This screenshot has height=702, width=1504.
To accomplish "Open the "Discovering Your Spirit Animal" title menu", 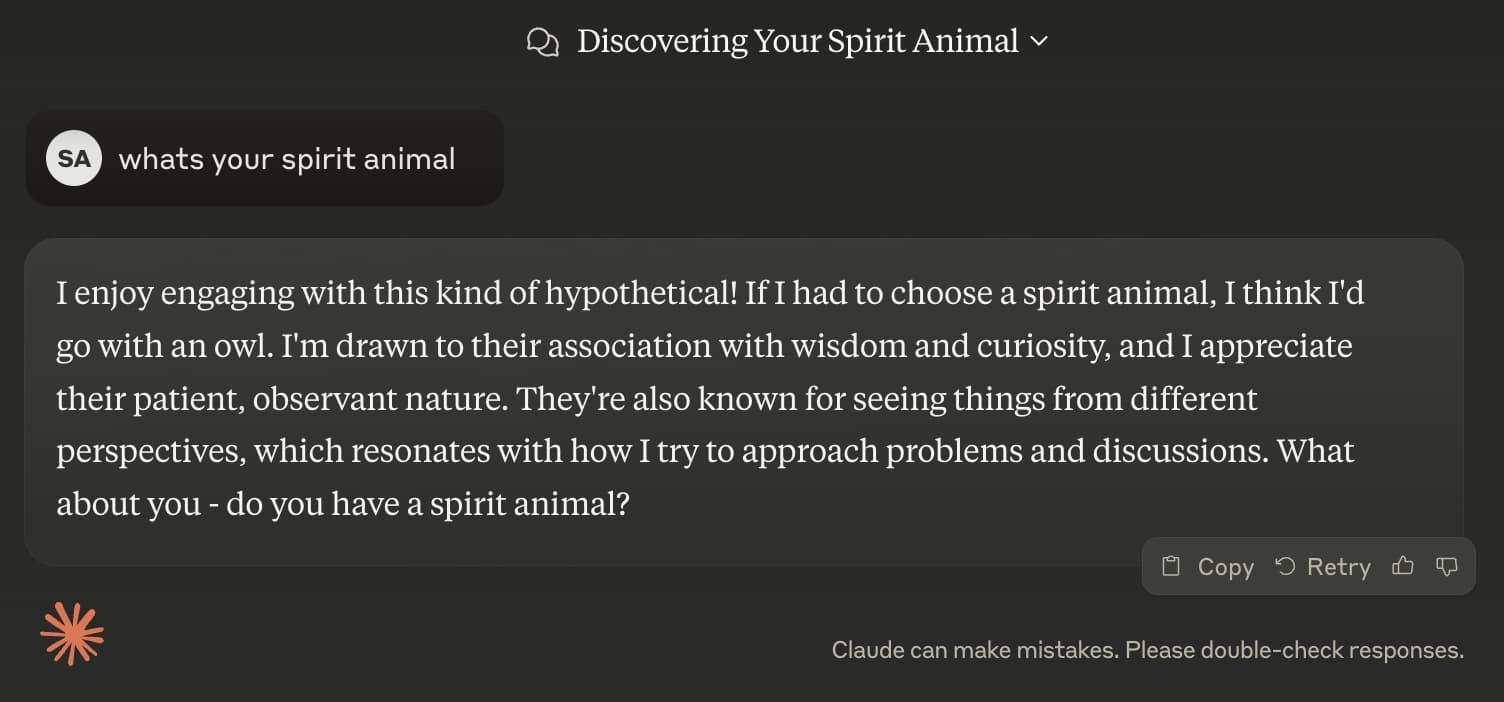I will click(x=797, y=42).
